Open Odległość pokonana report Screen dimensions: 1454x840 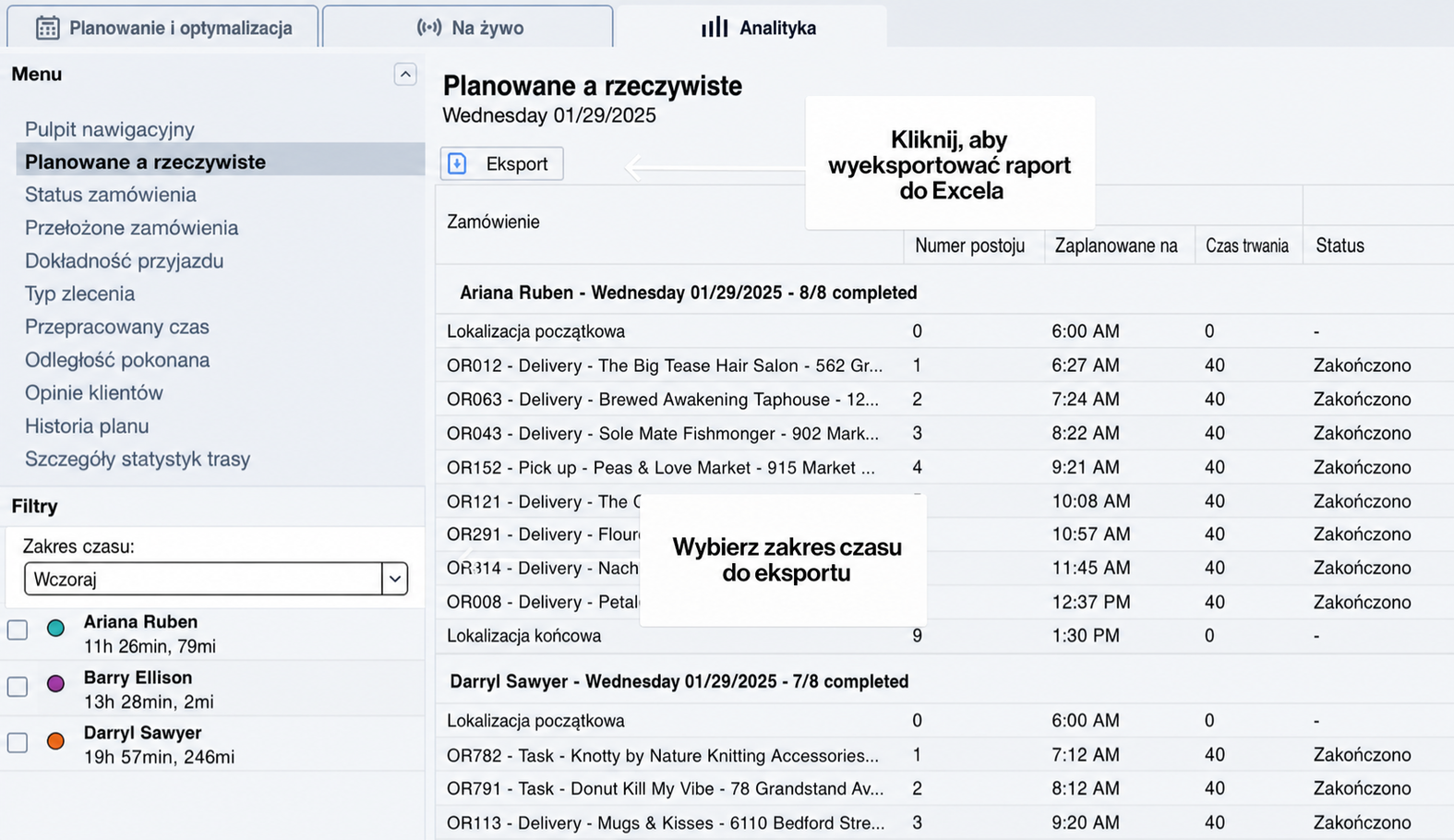117,360
